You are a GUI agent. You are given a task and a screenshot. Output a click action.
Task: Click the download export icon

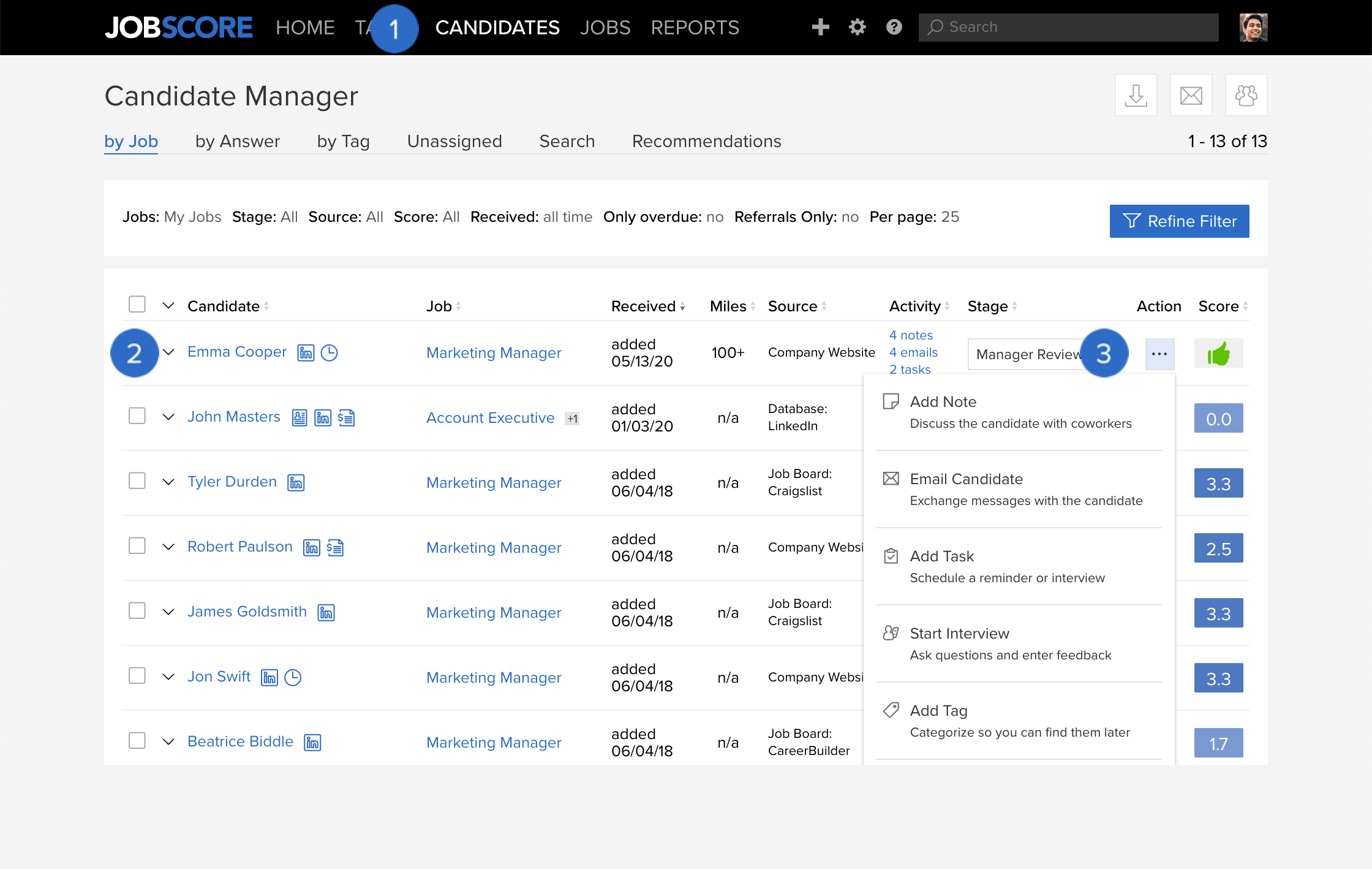point(1136,95)
